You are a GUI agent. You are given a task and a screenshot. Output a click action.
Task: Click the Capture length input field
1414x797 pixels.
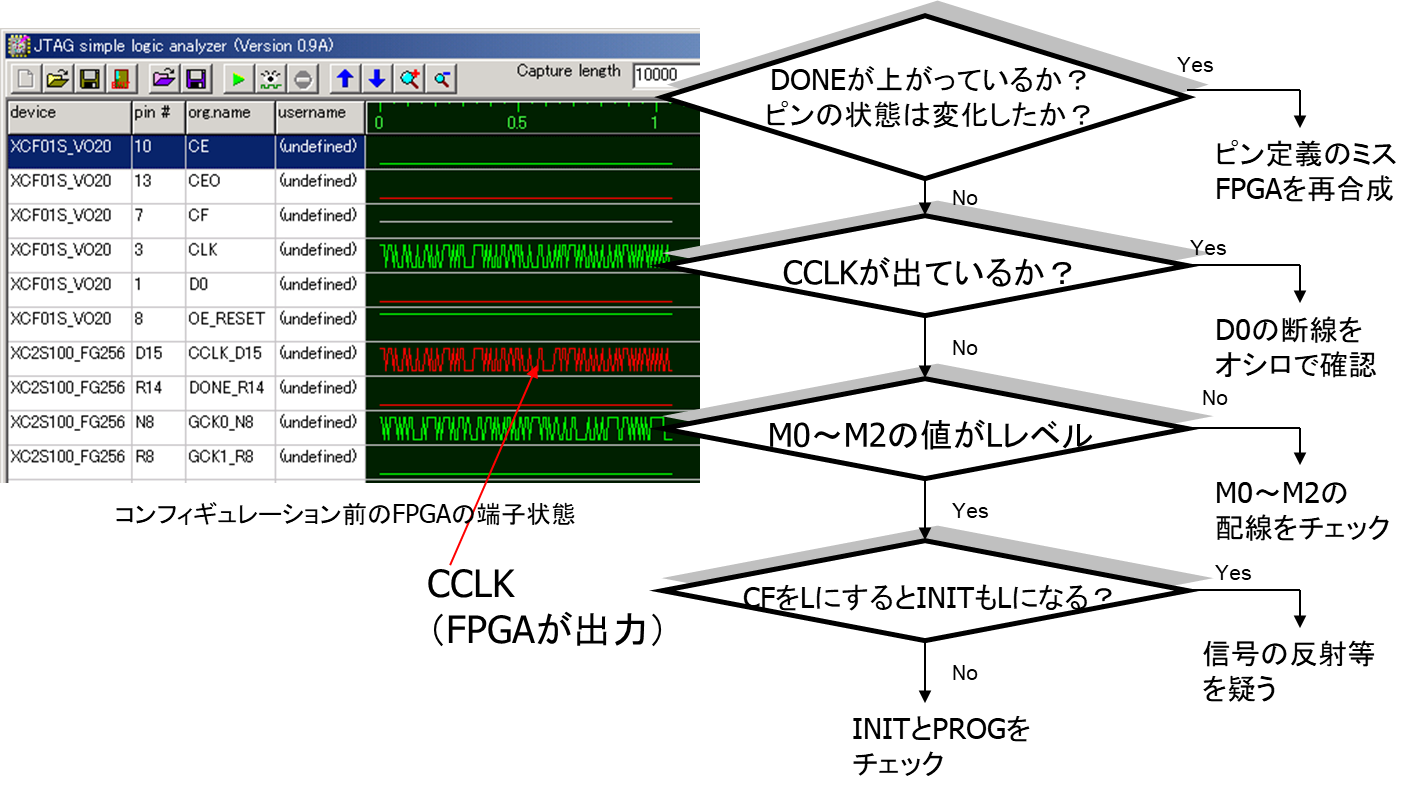[665, 74]
